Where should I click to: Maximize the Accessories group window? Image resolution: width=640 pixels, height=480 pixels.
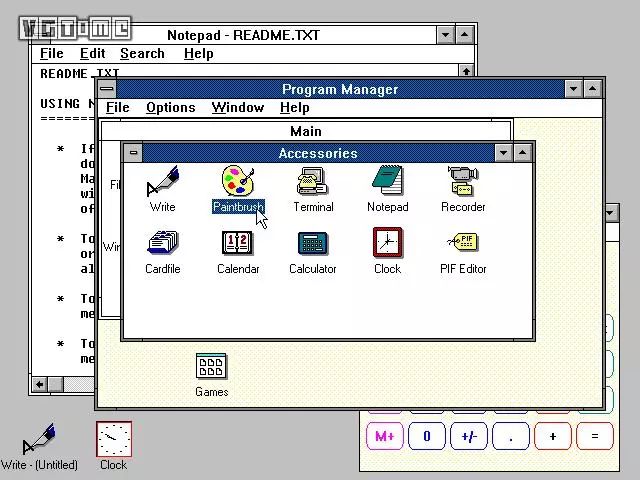[522, 153]
